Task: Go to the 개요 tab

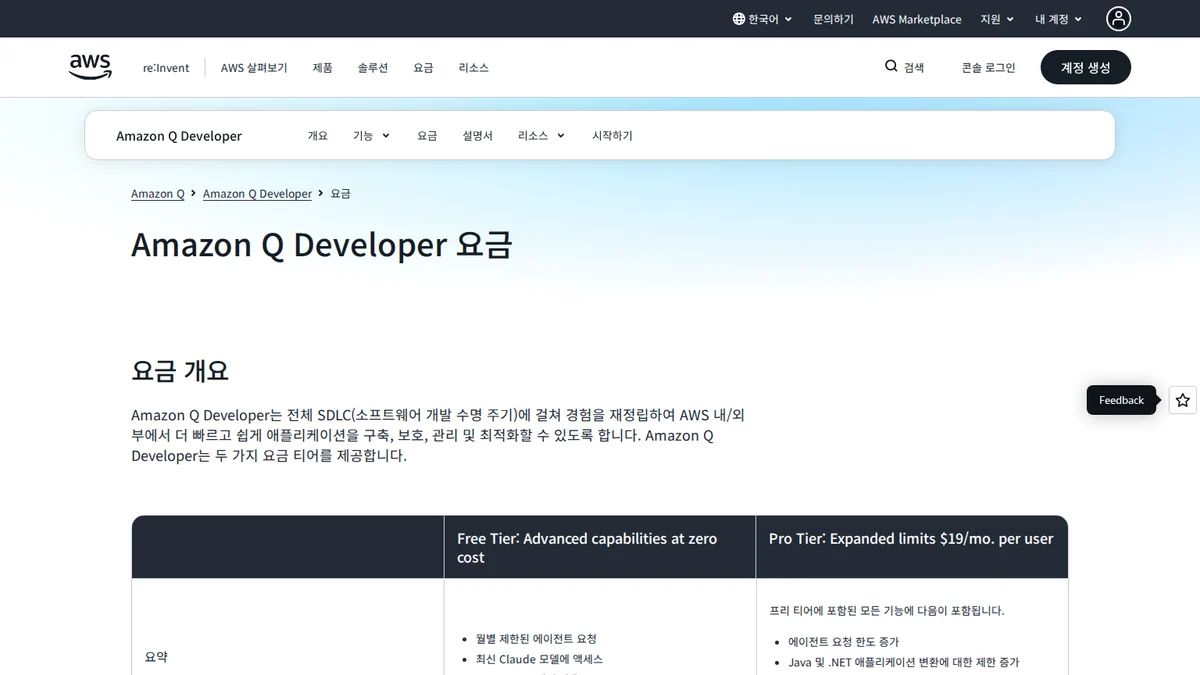Action: coord(317,136)
